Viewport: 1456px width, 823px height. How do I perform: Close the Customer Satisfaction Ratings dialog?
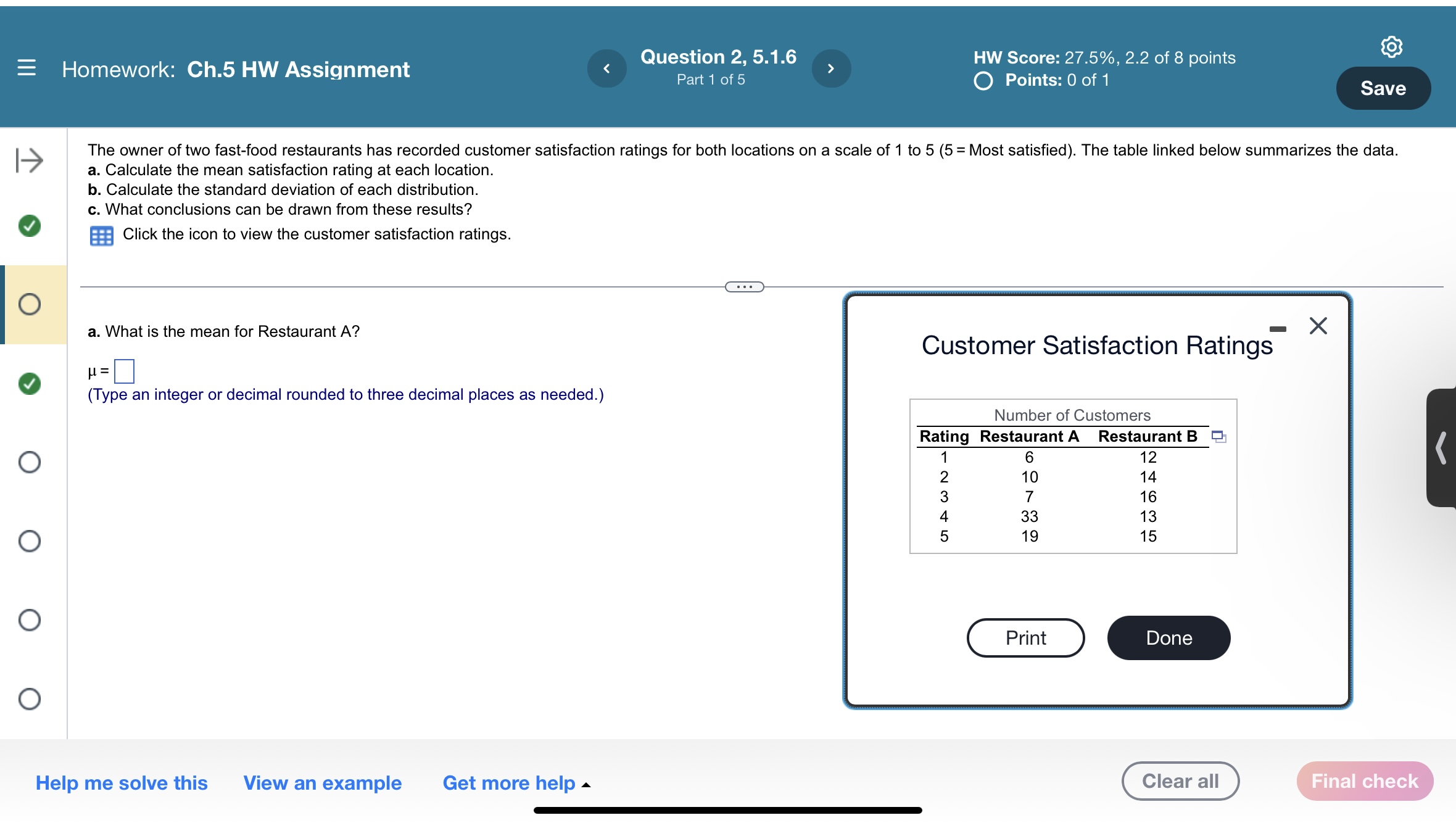[1318, 326]
